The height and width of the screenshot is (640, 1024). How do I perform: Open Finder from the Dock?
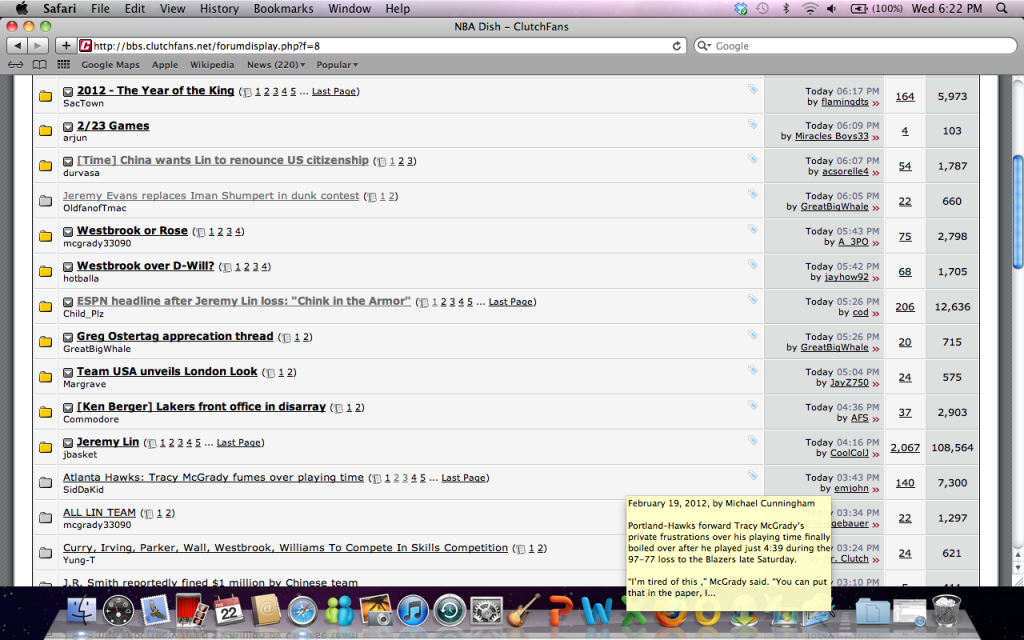tap(82, 611)
